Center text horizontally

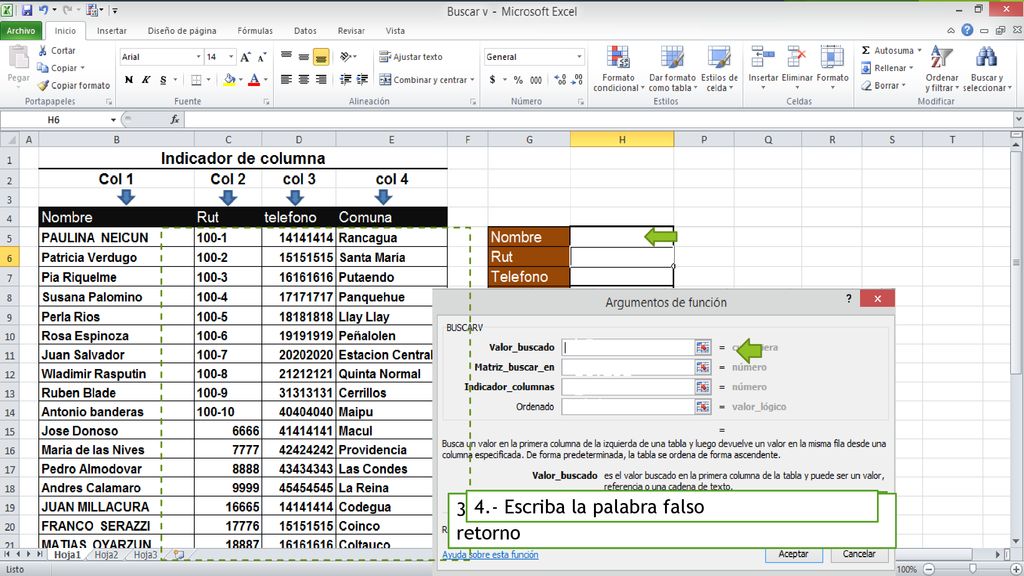point(304,80)
